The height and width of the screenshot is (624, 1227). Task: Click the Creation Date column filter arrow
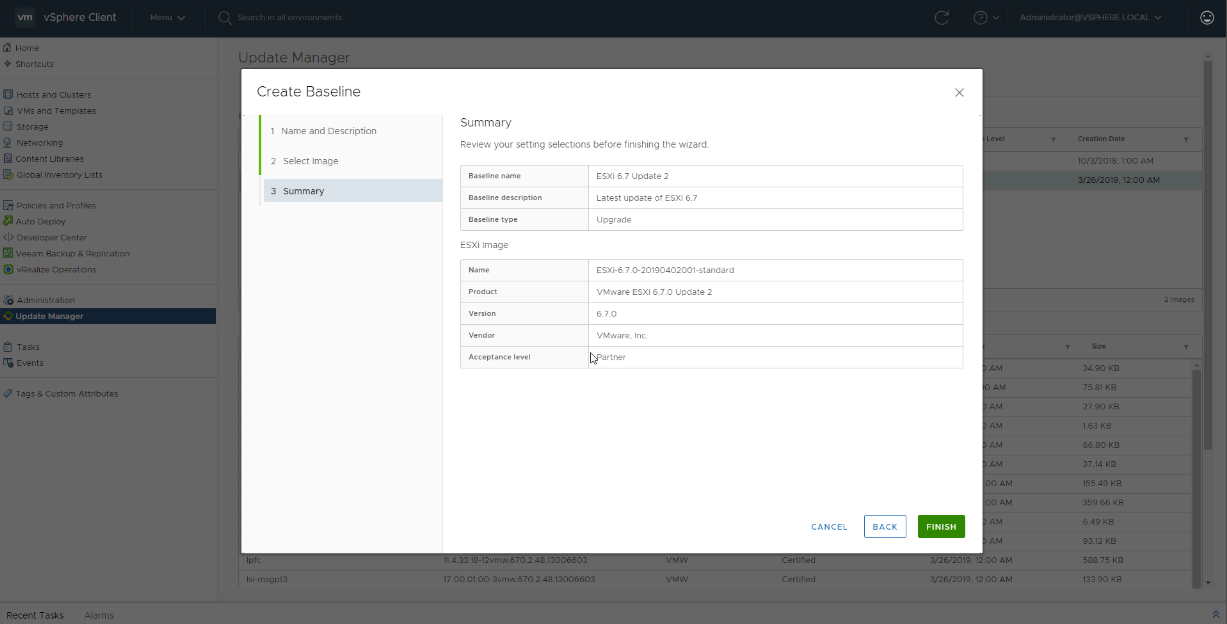pyautogui.click(x=1186, y=139)
